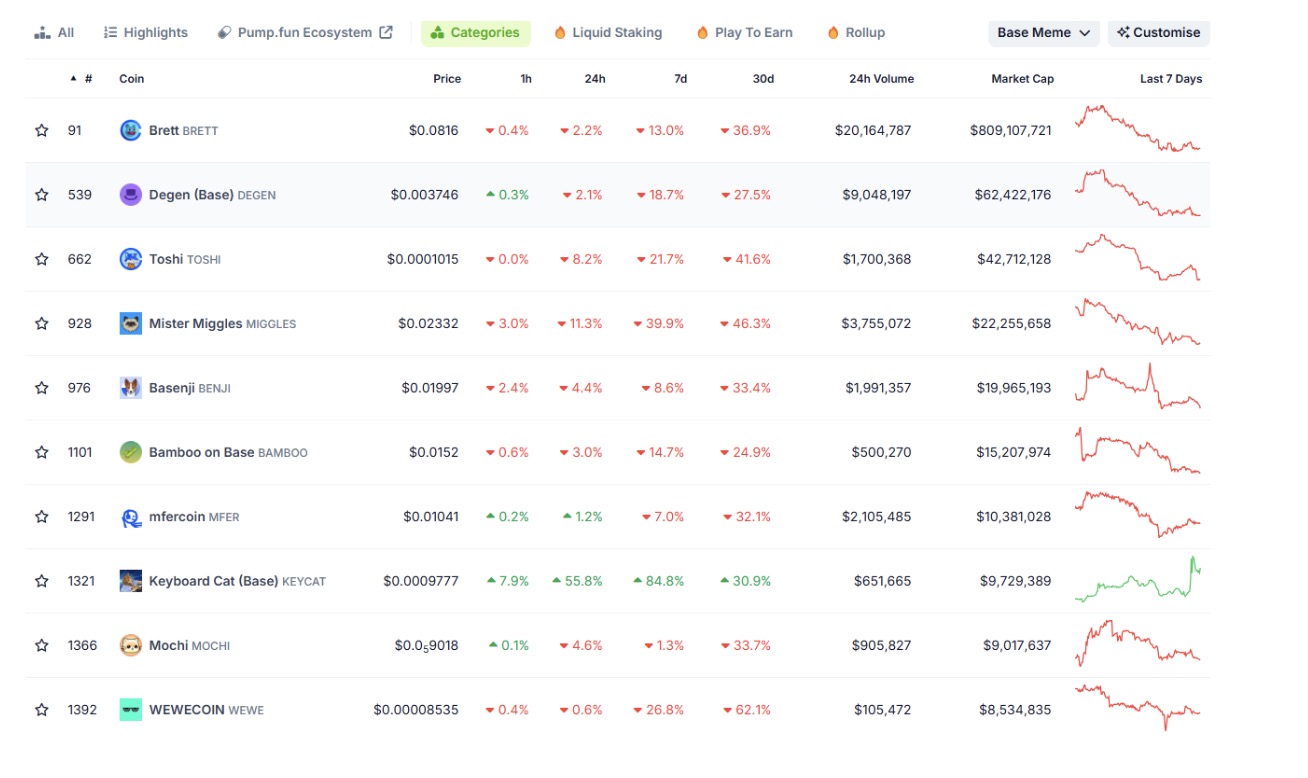Screen dimensions: 1308x778
Task: Sort by the Market Cap column header
Action: (1022, 79)
